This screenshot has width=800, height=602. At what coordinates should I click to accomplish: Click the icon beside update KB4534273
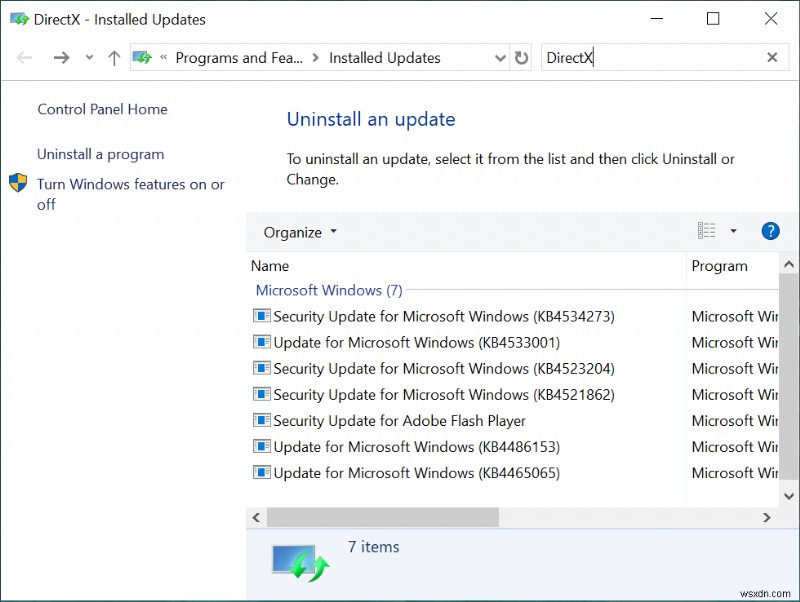[261, 315]
